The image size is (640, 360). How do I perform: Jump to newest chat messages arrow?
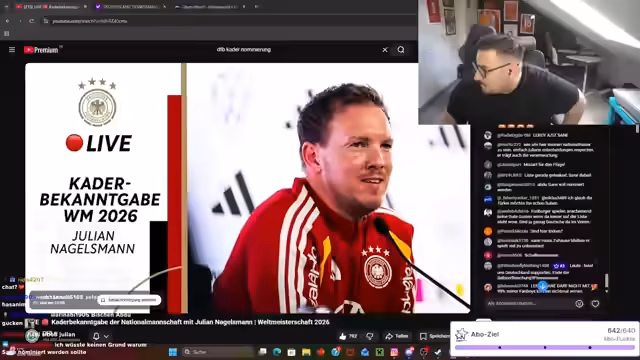click(x=542, y=286)
